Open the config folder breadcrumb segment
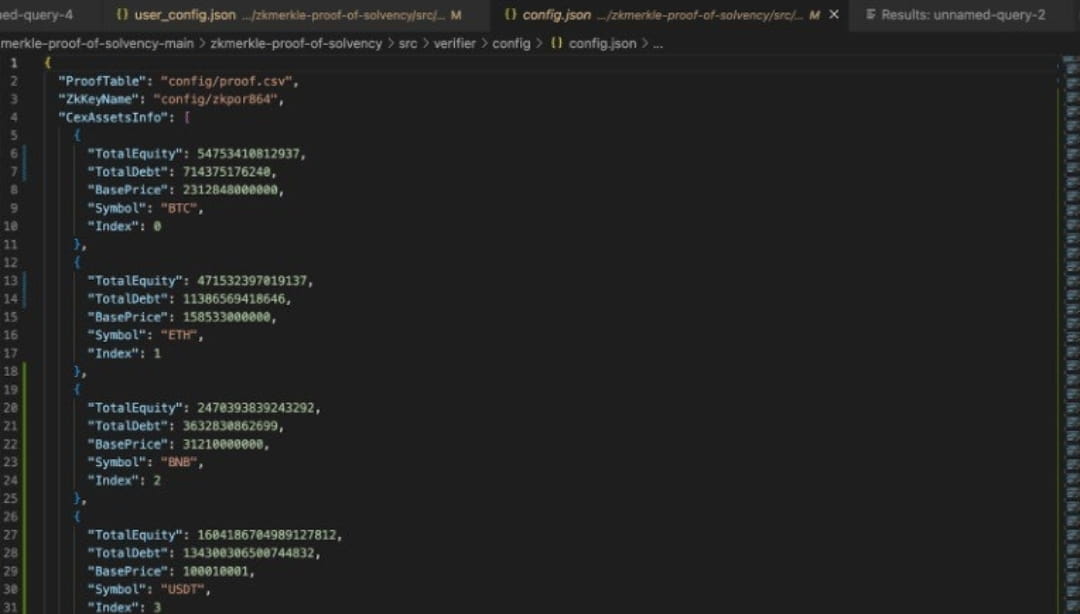Image resolution: width=1080 pixels, height=614 pixels. (x=511, y=43)
